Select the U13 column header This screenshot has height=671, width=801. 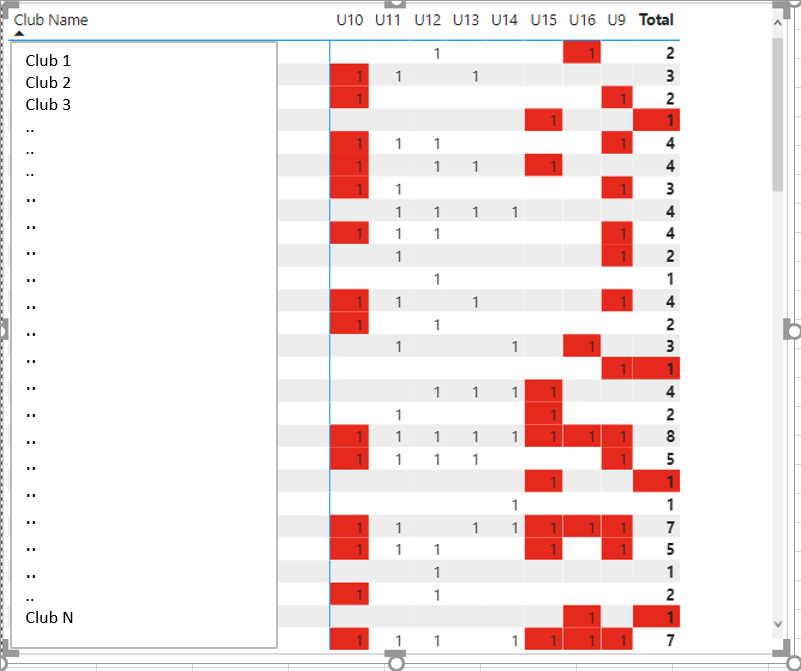point(466,20)
